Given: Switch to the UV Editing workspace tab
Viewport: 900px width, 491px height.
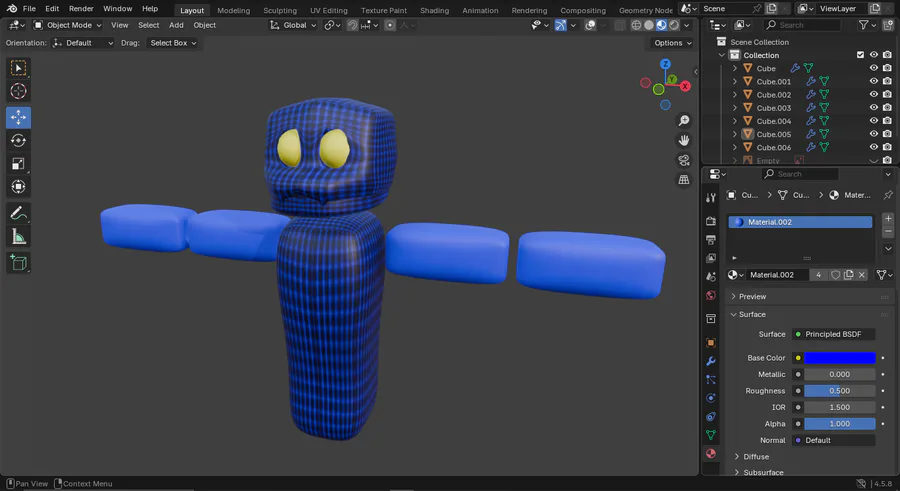Looking at the screenshot, I should click(329, 10).
